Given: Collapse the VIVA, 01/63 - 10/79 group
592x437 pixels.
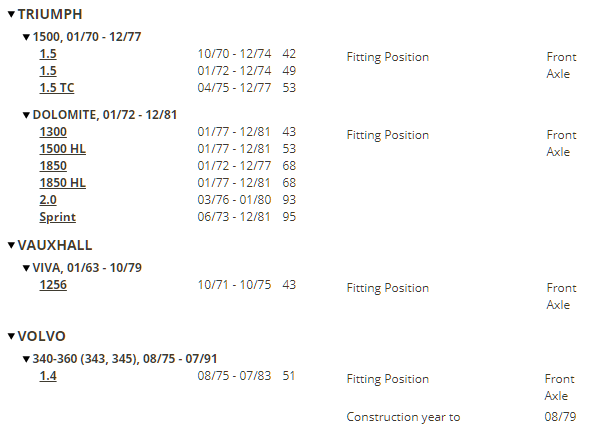Looking at the screenshot, I should click(26, 268).
